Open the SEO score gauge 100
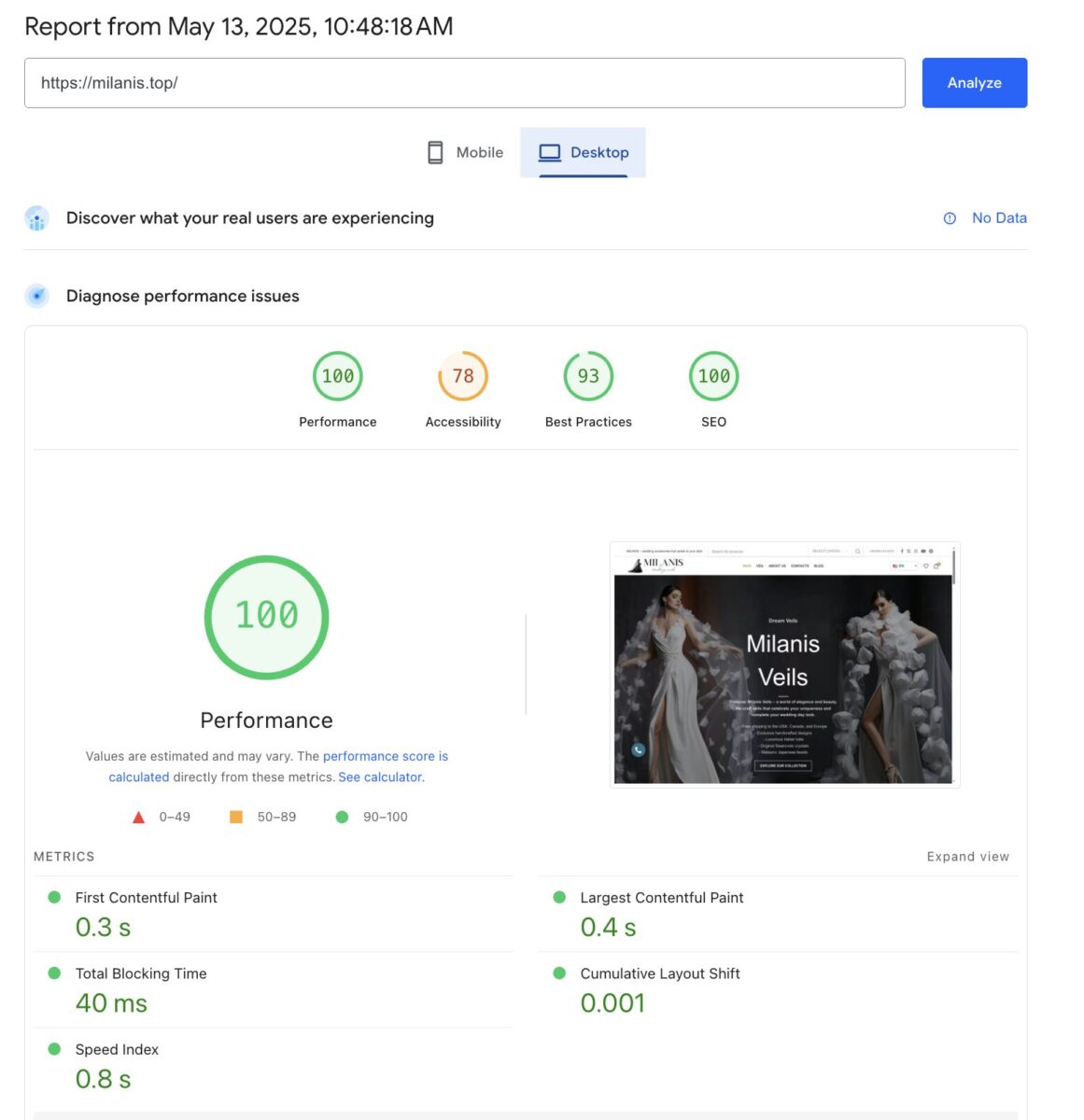 click(713, 376)
